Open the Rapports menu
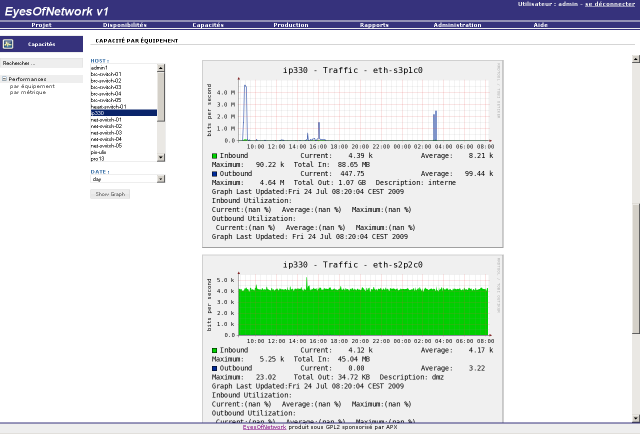640x434 pixels. 374,25
